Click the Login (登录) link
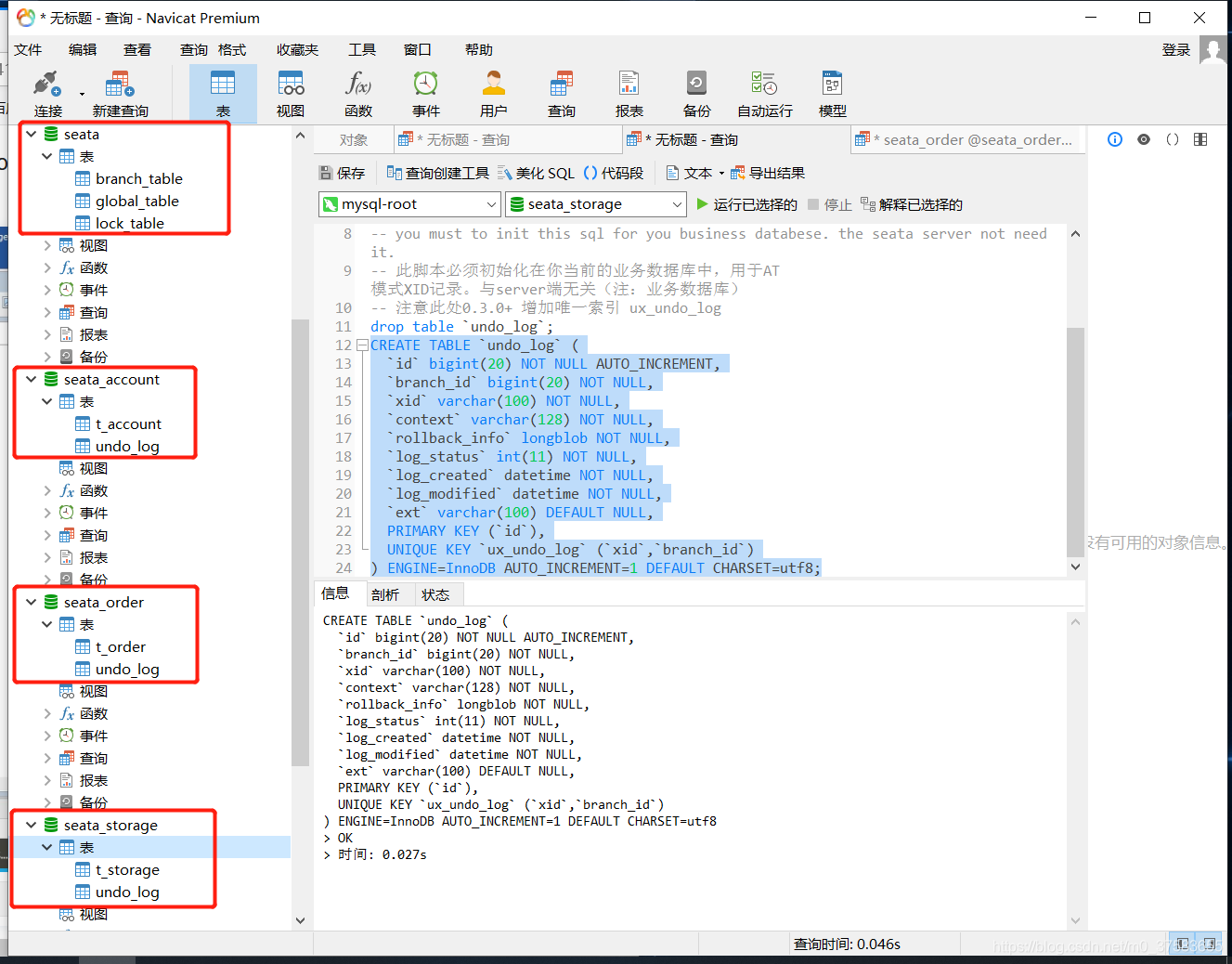 (1176, 50)
